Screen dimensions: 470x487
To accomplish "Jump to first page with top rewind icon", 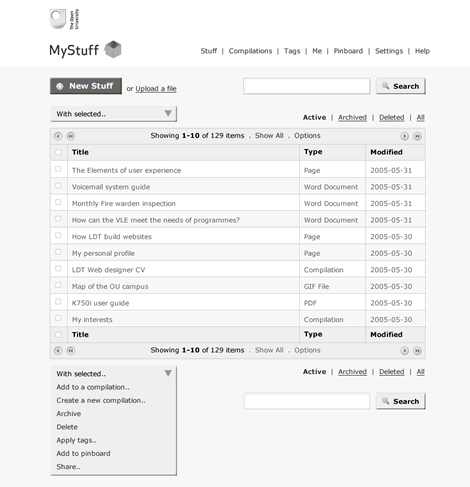I will [x=71, y=136].
